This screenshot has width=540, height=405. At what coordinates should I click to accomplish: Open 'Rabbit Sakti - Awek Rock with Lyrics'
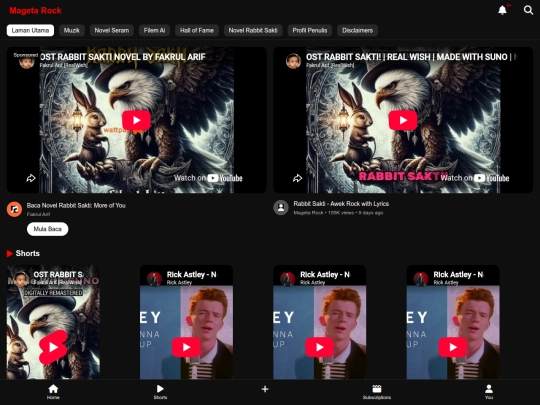[341, 204]
